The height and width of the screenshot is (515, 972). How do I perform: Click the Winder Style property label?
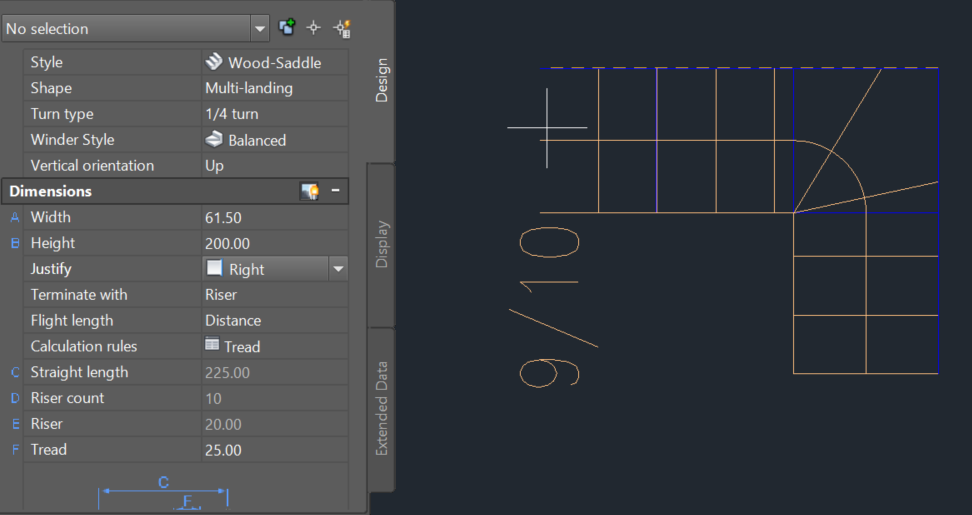pos(73,139)
